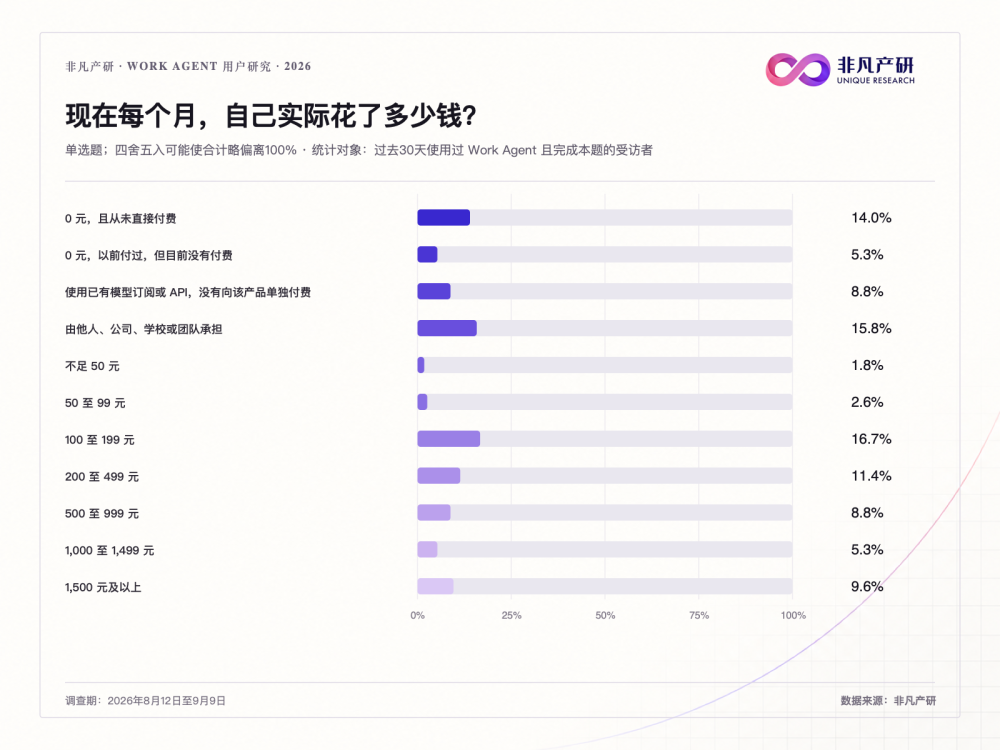
Task: Click the filled bar for 不足 50 元
Action: [421, 365]
